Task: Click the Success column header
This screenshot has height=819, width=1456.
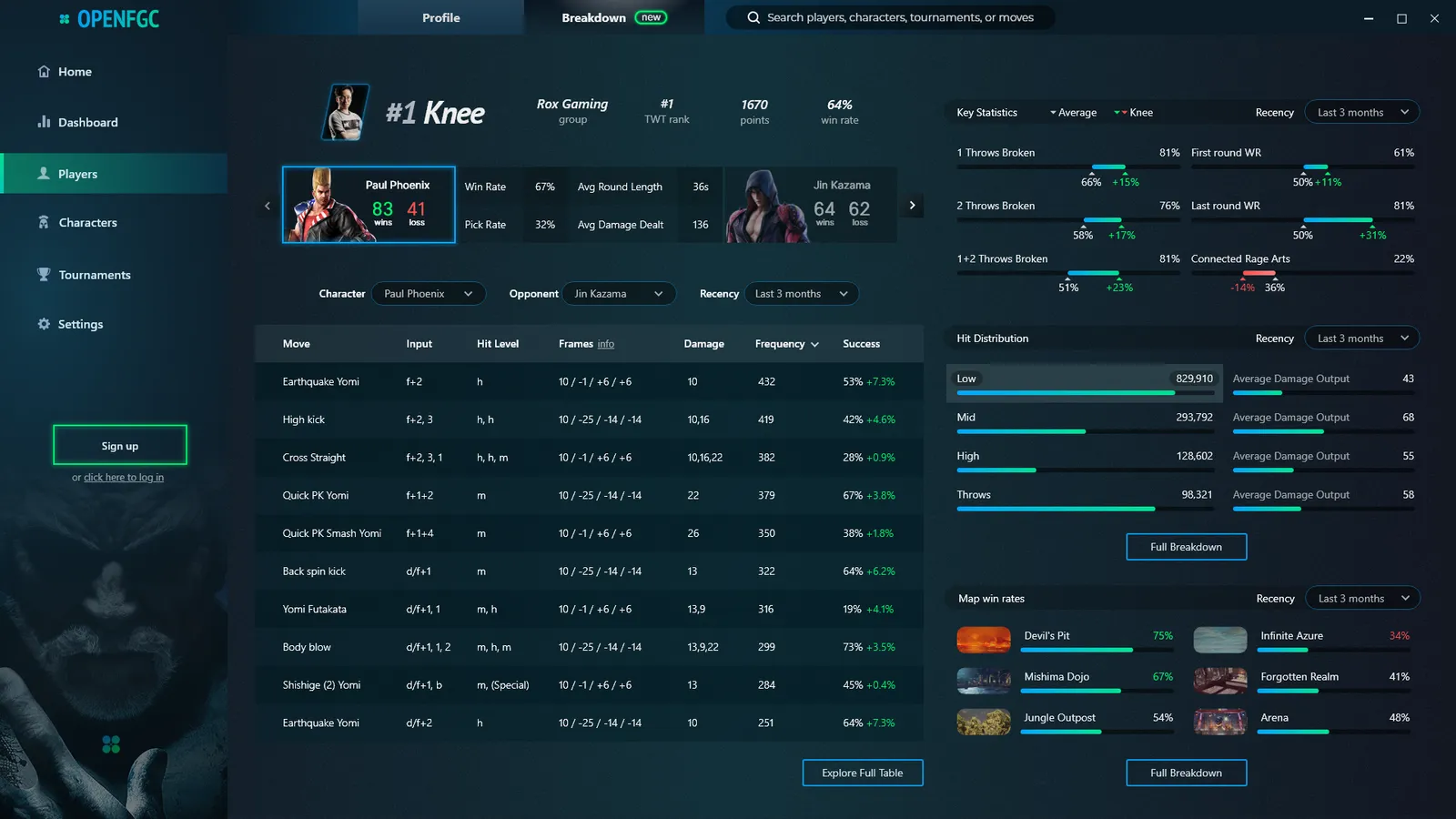Action: click(861, 344)
